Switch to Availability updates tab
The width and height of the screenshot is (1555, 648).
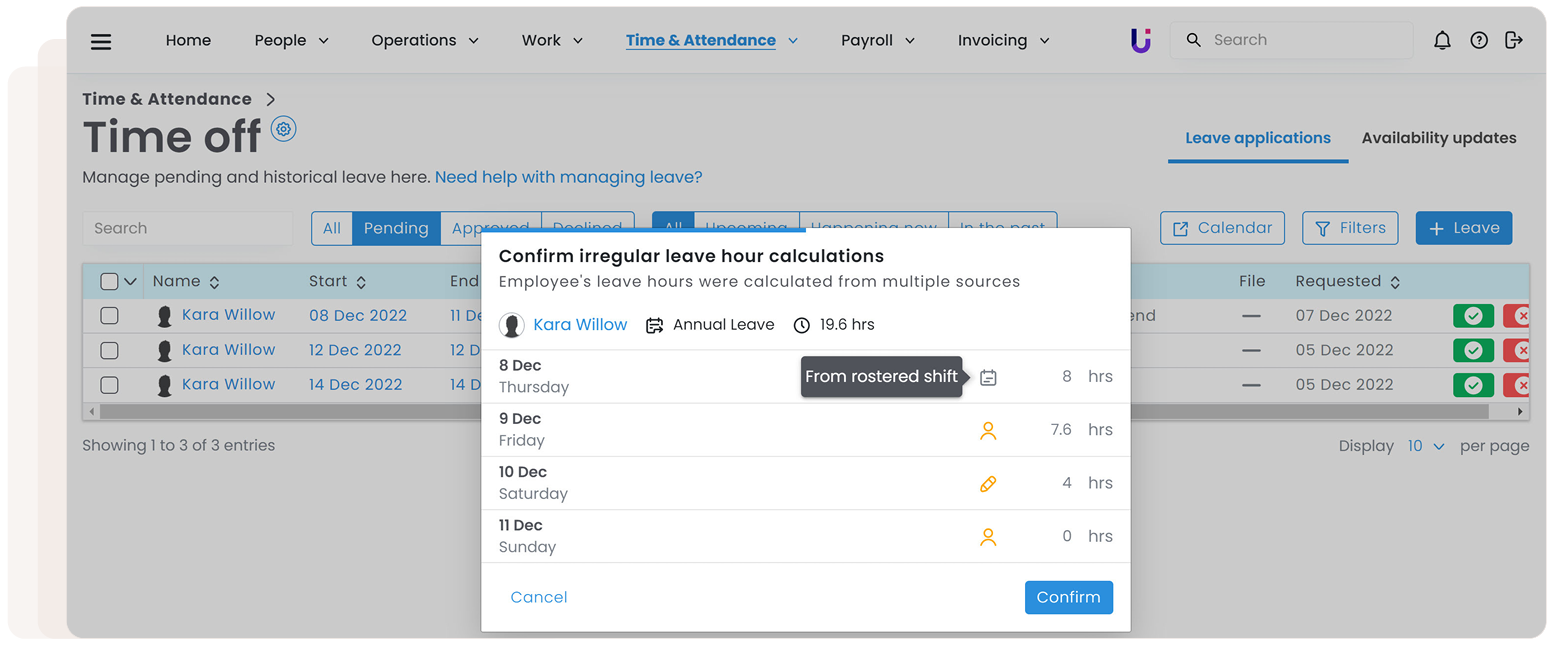[x=1438, y=138]
